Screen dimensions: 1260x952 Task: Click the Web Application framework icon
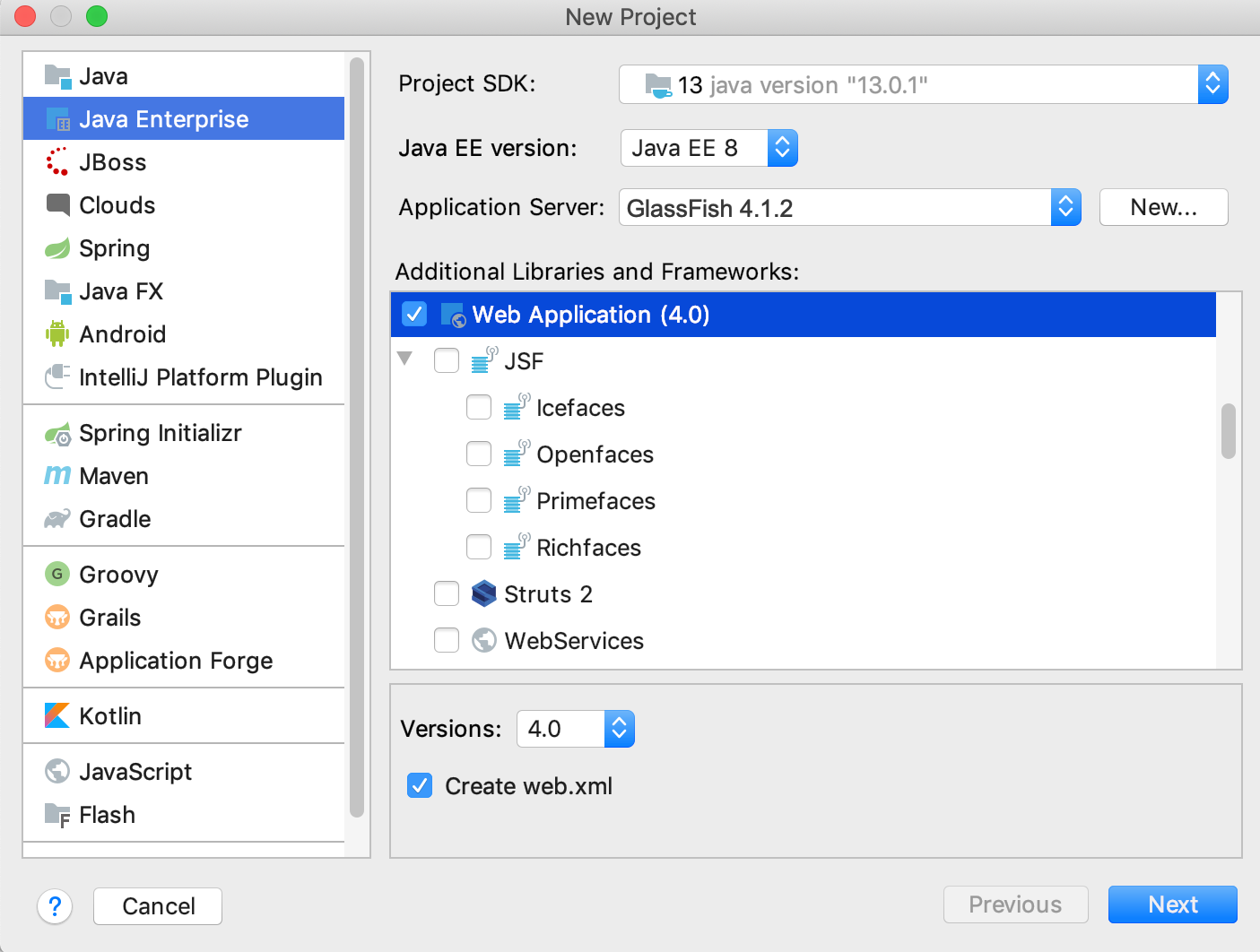coord(453,315)
